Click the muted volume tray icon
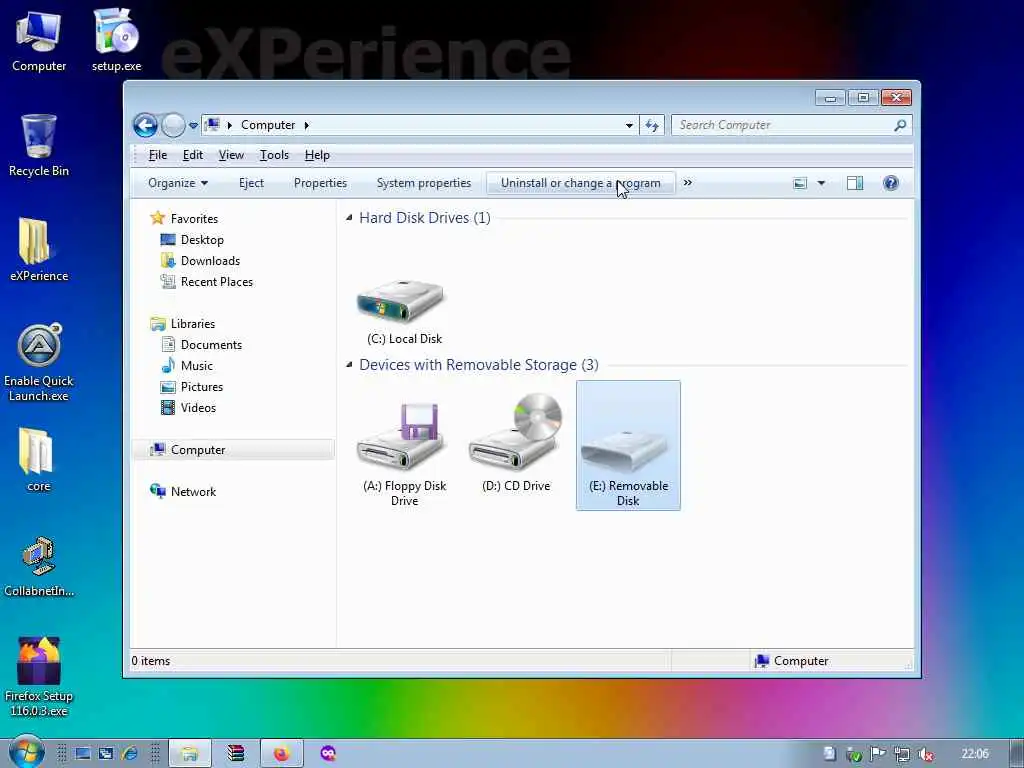 [925, 754]
